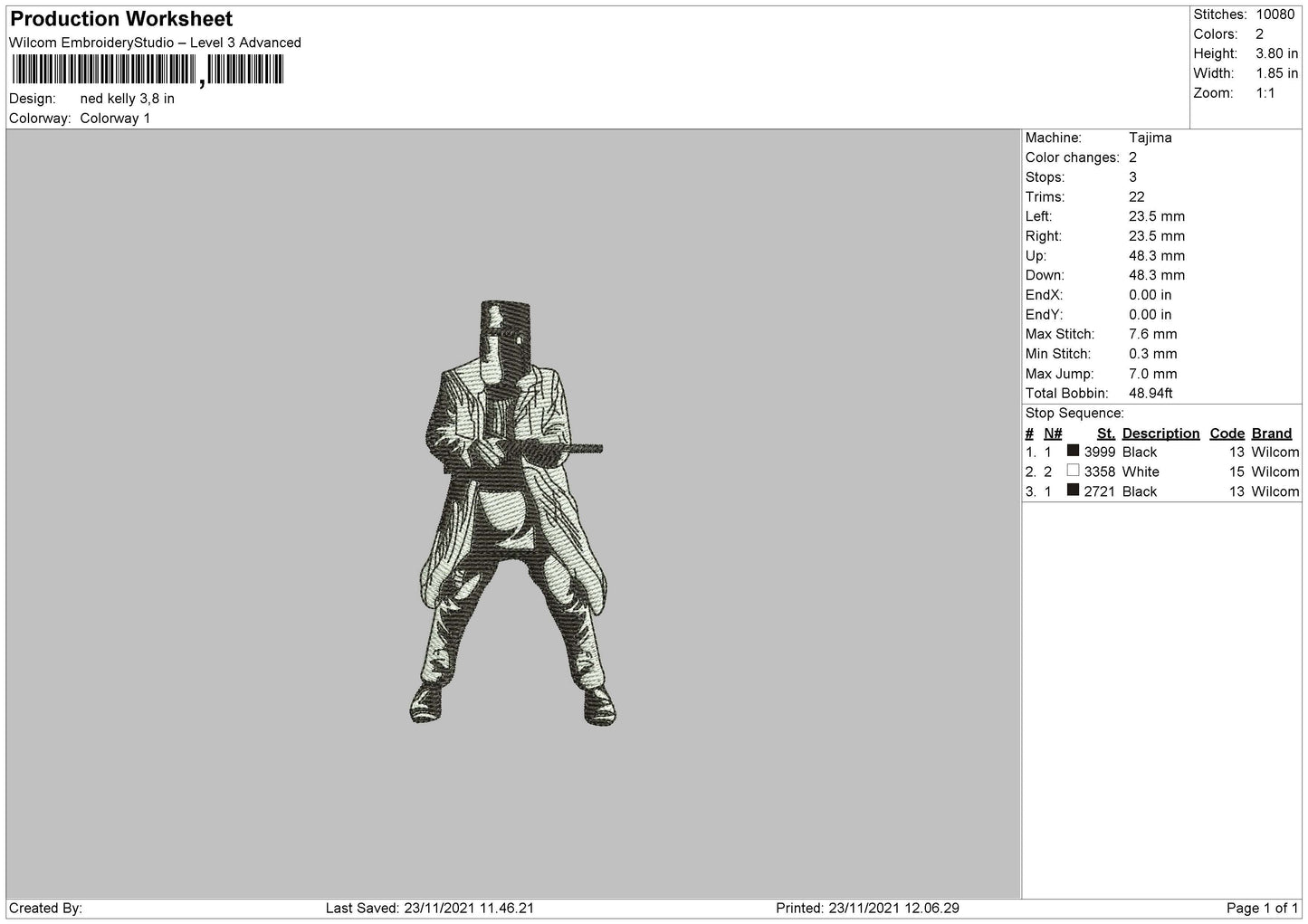Click the White description in row 2
This screenshot has height=924, width=1308.
pyautogui.click(x=1141, y=472)
